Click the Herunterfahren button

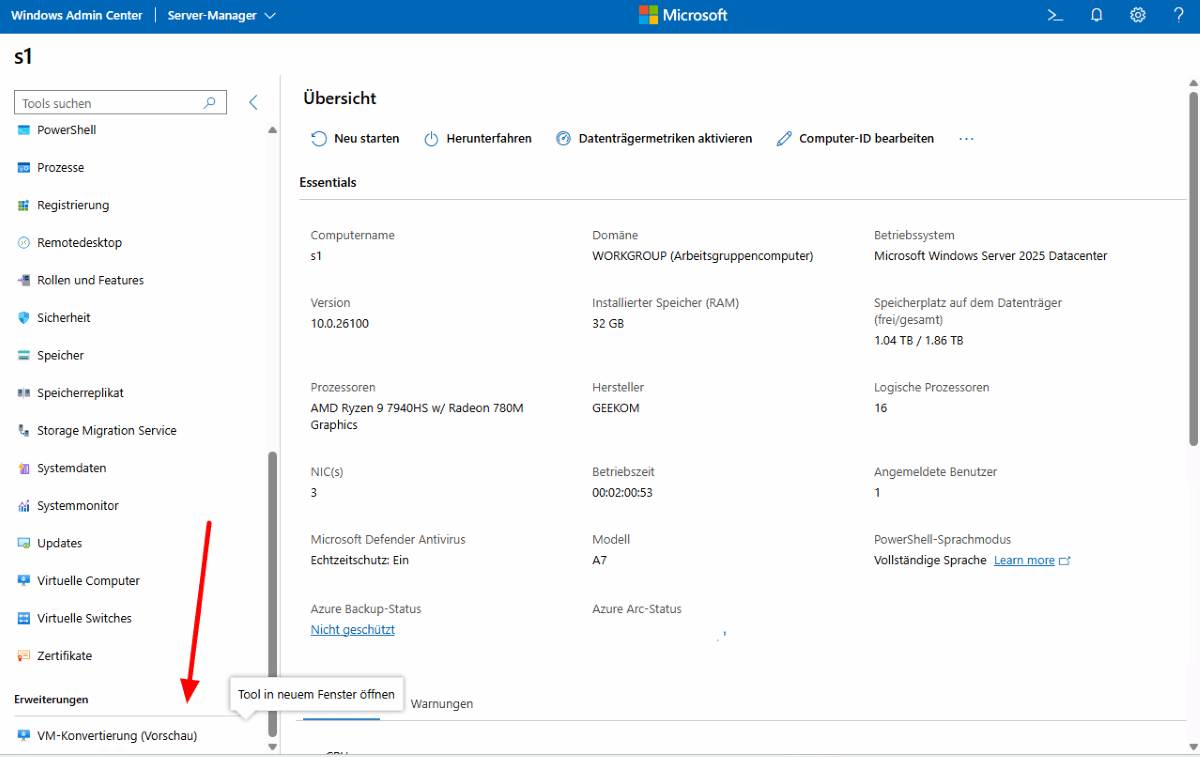point(478,139)
